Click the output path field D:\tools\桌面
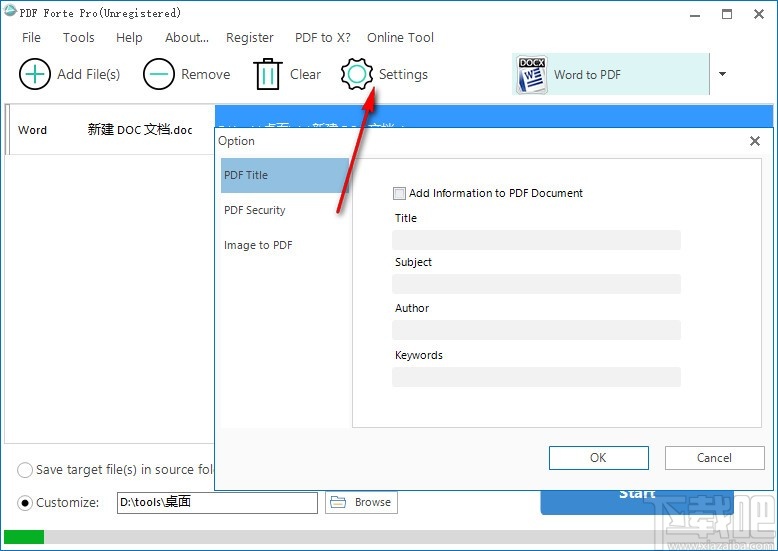Viewport: 778px width, 551px height. point(217,502)
